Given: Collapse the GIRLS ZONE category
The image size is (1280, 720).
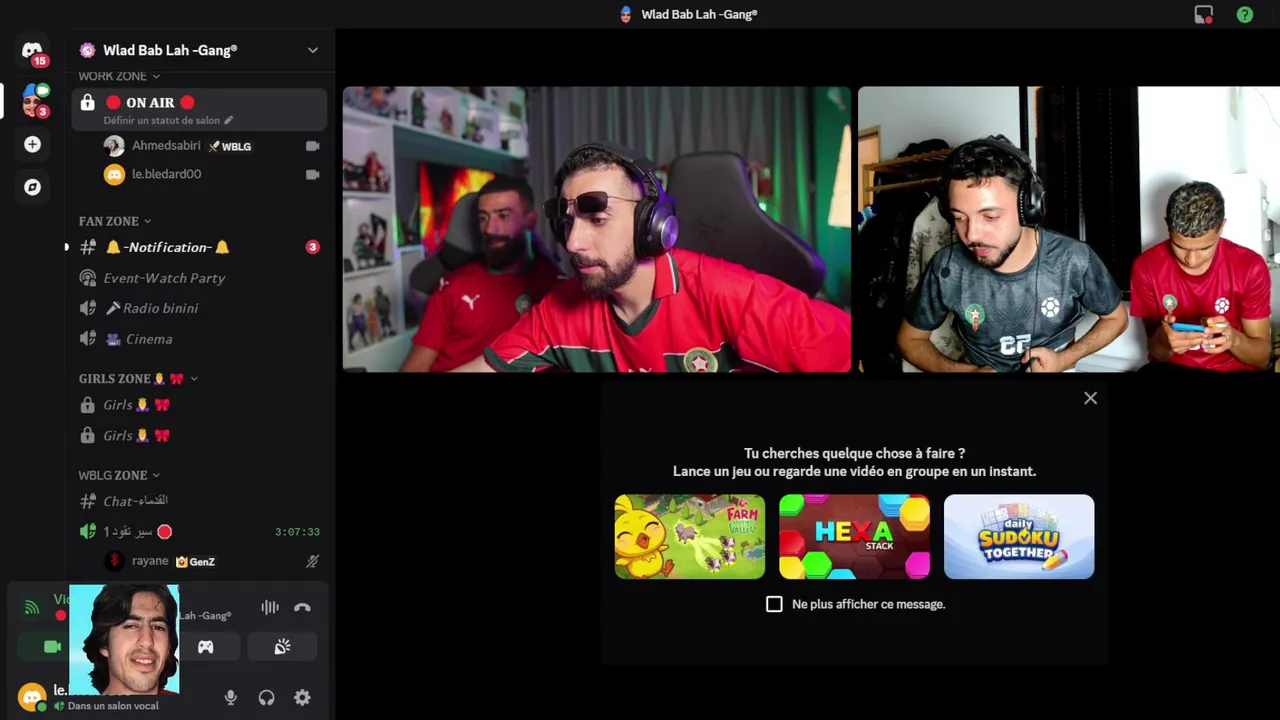Looking at the screenshot, I should [x=138, y=379].
